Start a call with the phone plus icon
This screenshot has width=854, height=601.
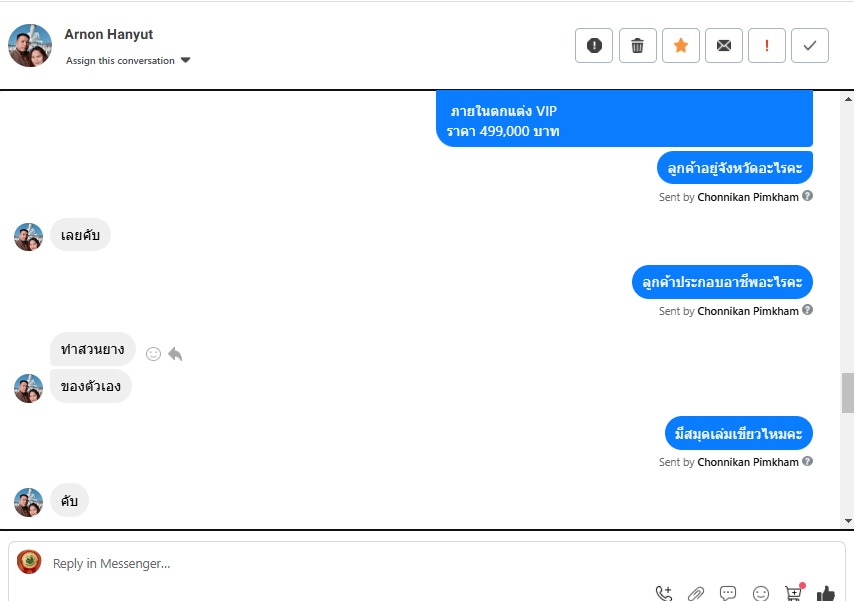[x=664, y=593]
